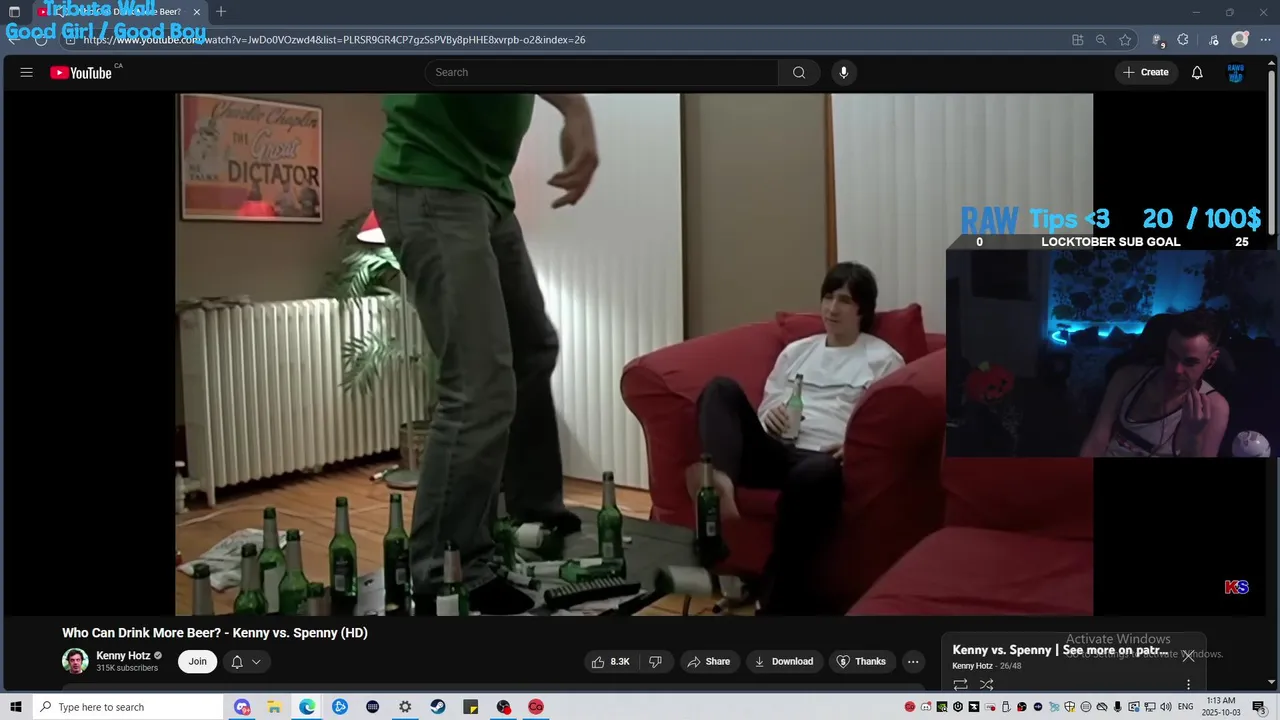This screenshot has height=720, width=1280.
Task: Open media control music icon
Action: click(x=1214, y=40)
